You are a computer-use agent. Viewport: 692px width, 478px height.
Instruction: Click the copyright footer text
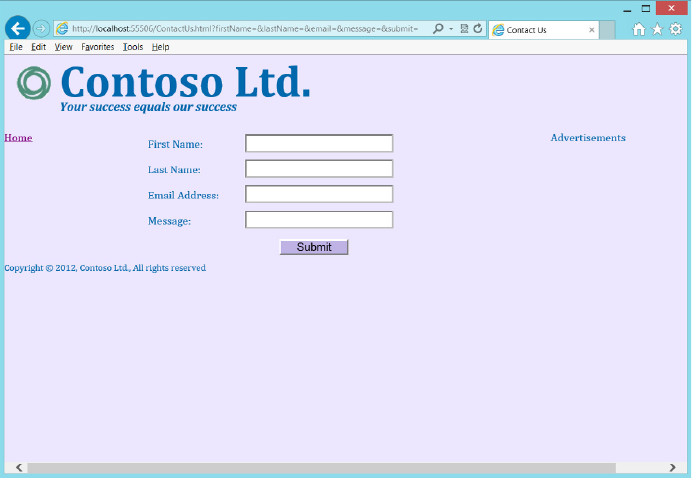click(105, 268)
